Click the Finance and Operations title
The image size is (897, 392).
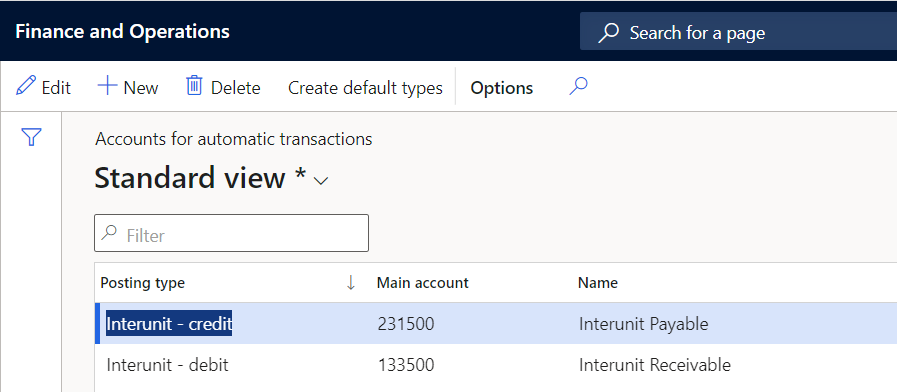click(x=122, y=31)
